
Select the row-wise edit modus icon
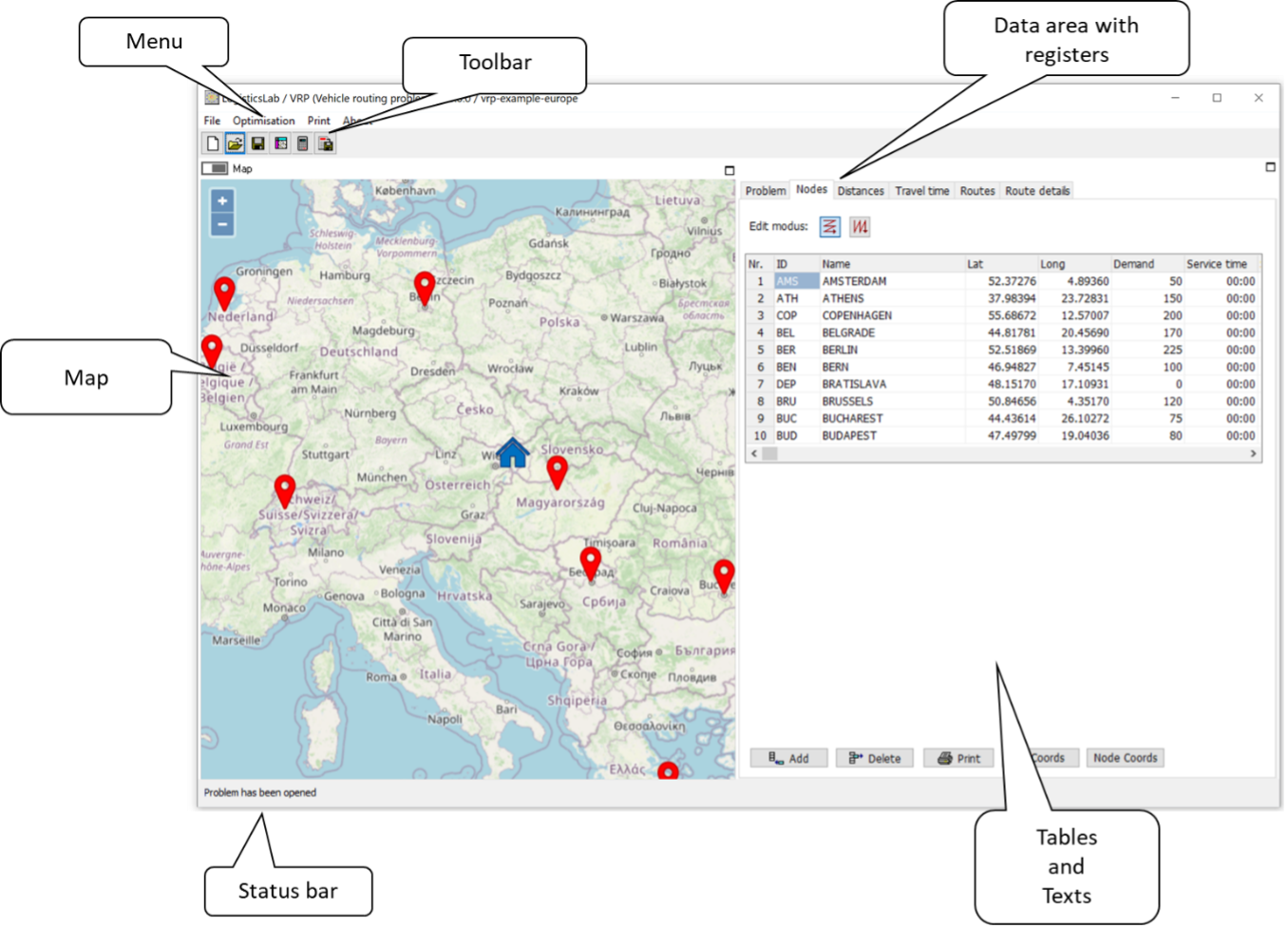click(x=829, y=227)
